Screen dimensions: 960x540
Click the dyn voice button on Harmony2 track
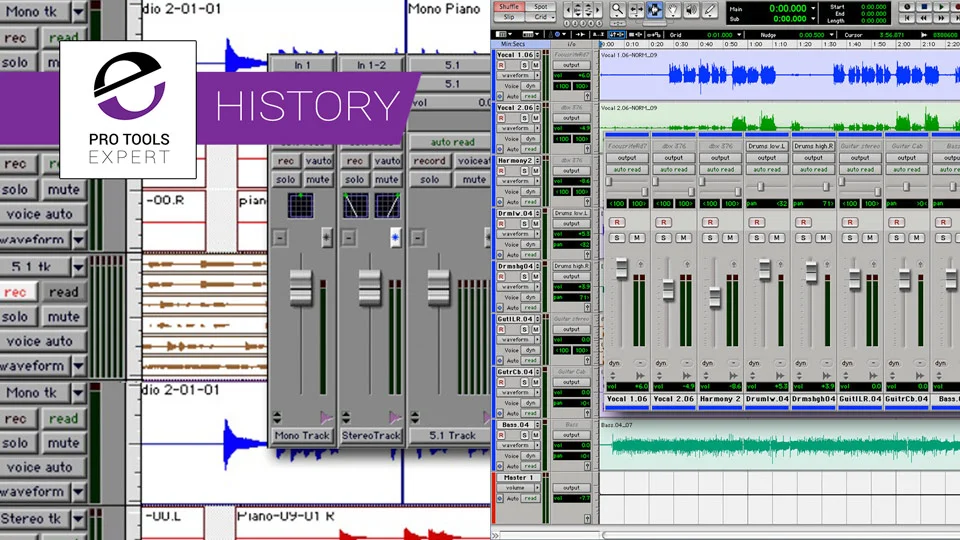click(530, 192)
